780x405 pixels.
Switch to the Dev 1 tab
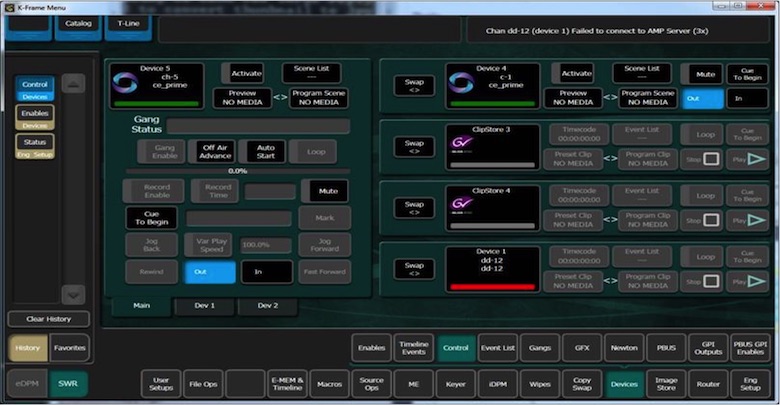click(x=204, y=305)
